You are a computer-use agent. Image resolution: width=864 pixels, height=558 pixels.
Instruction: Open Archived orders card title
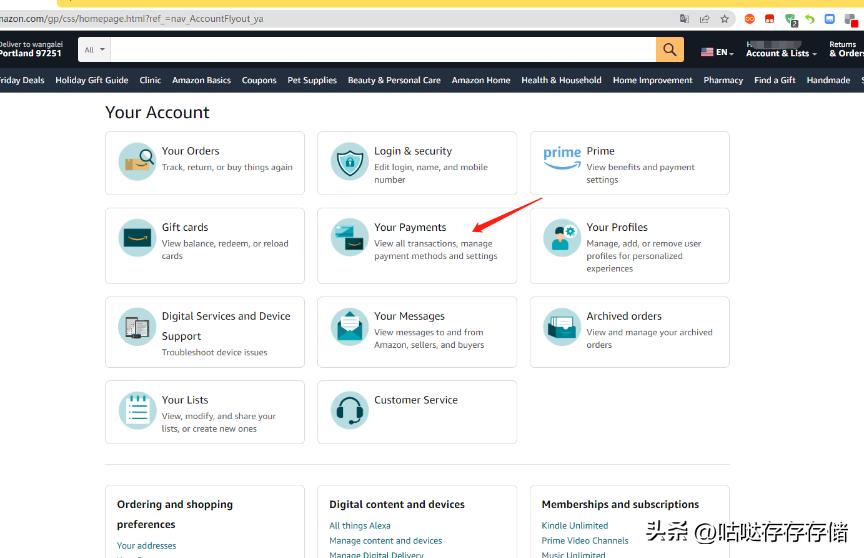(x=624, y=316)
